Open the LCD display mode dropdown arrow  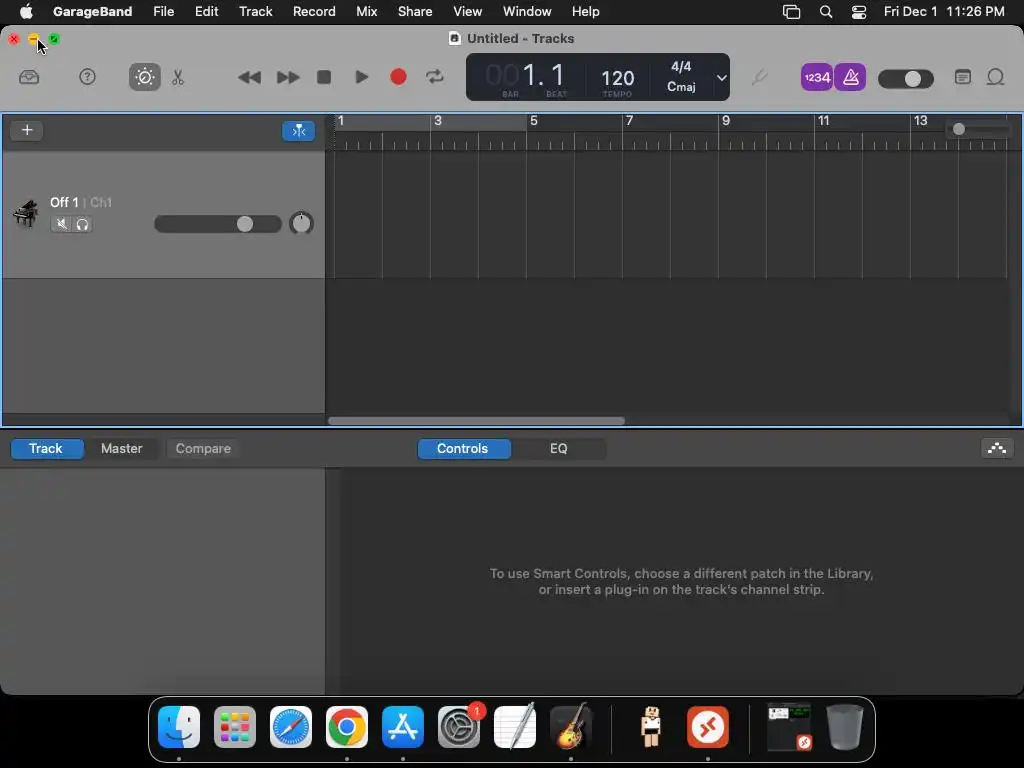pyautogui.click(x=721, y=78)
